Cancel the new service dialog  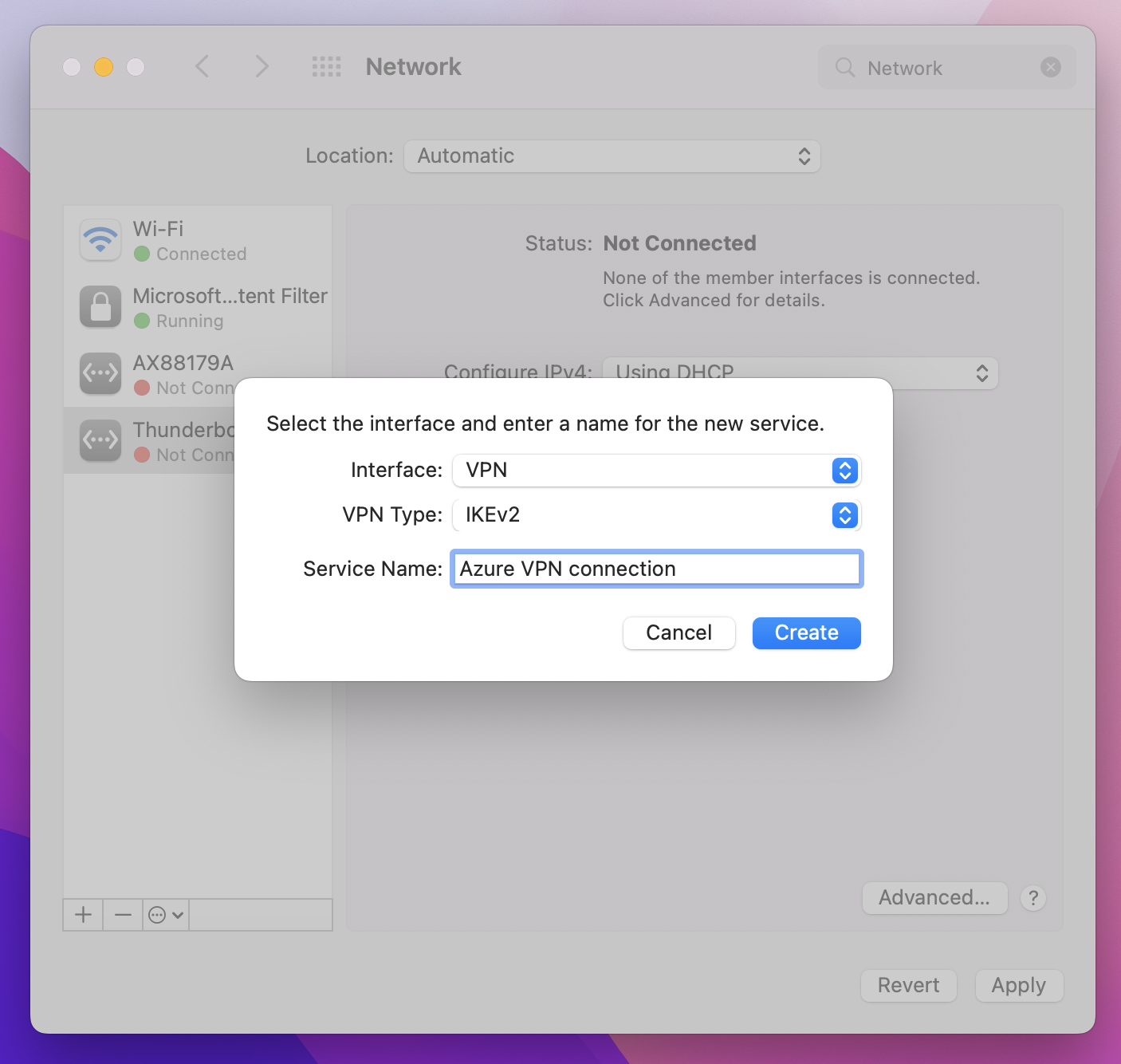click(x=678, y=632)
